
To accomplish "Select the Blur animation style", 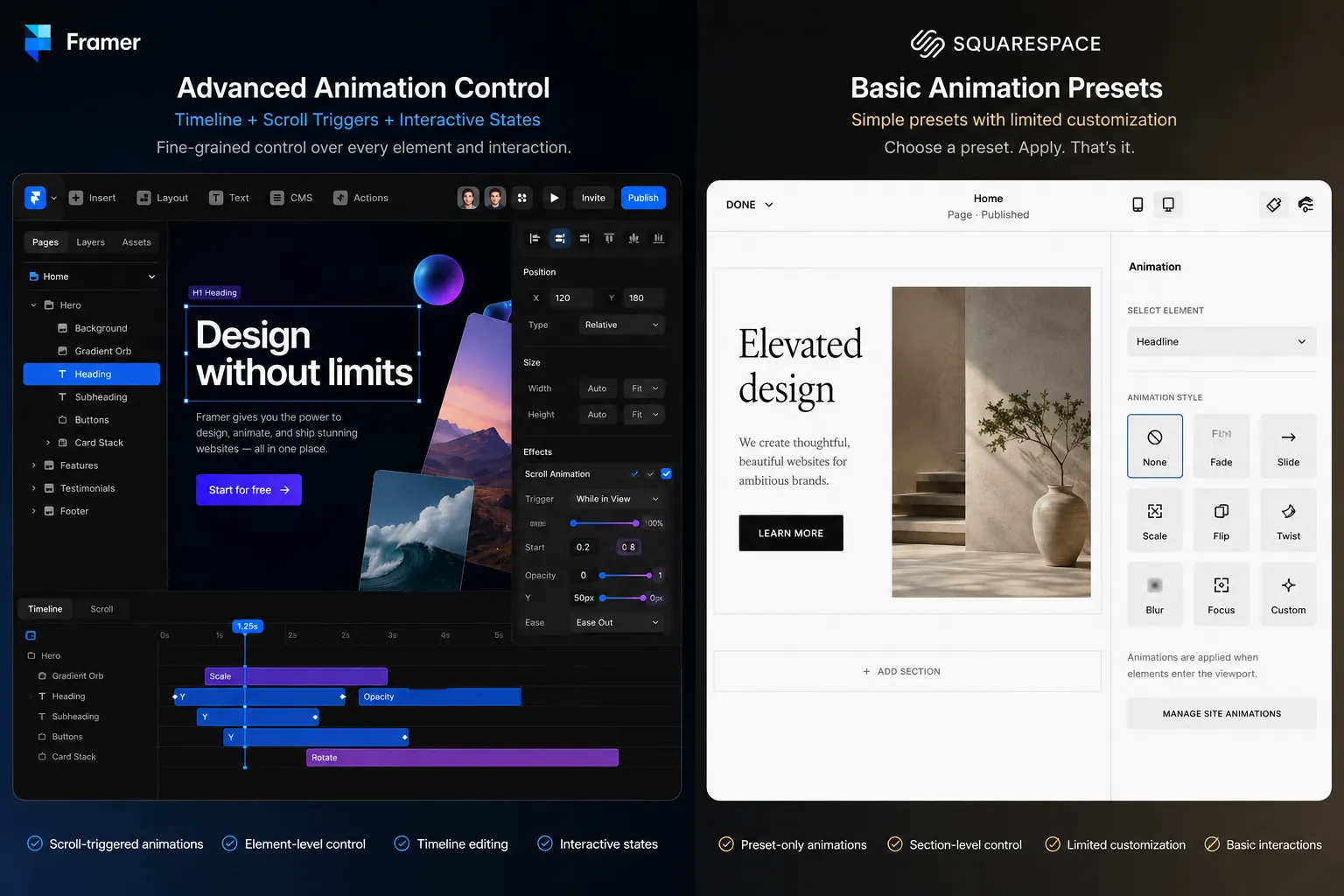I will click(1155, 595).
